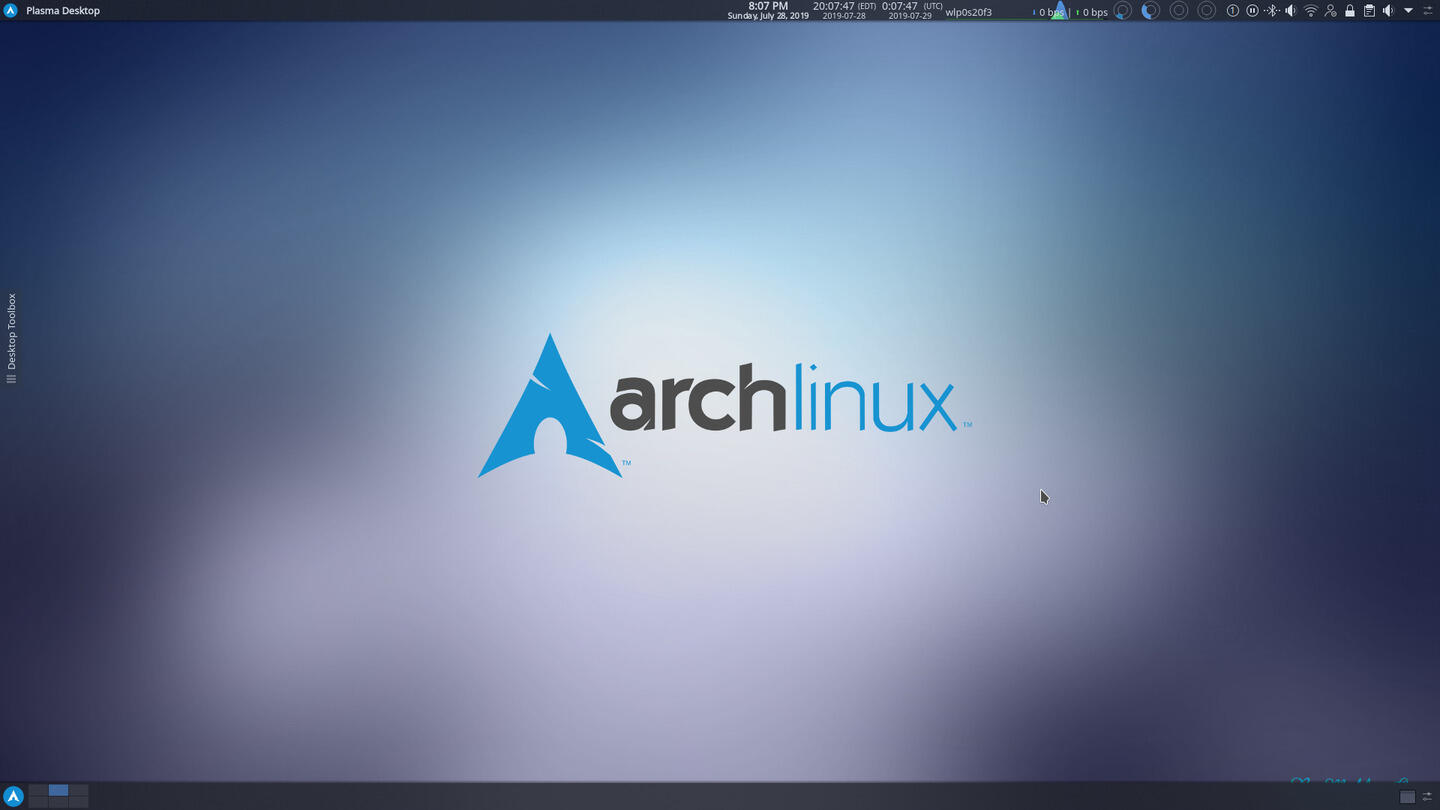This screenshot has width=1440, height=810.
Task: Click the third circular system monitor
Action: [x=1179, y=11]
